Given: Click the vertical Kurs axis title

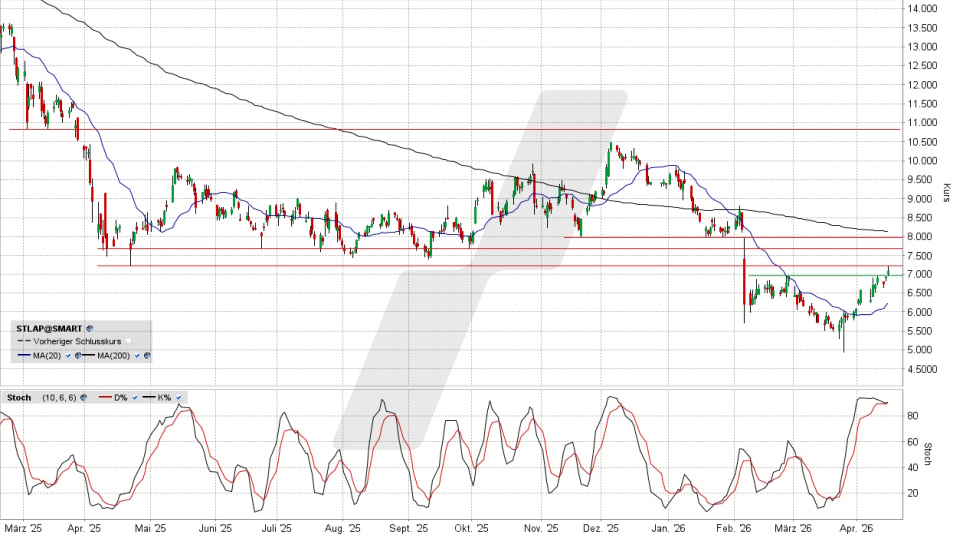Looking at the screenshot, I should pyautogui.click(x=947, y=192).
